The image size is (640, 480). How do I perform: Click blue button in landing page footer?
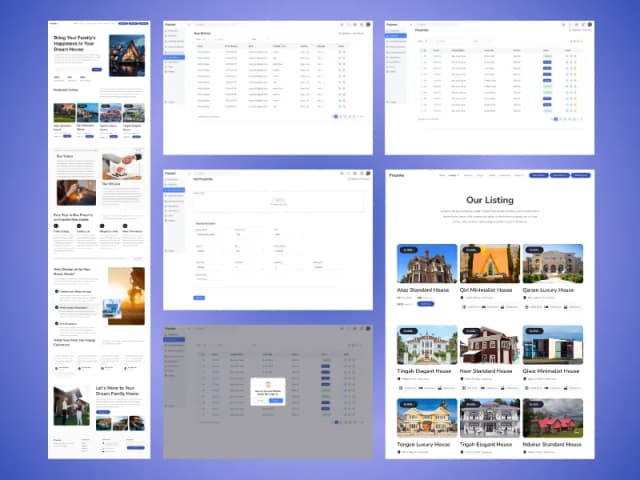click(136, 448)
